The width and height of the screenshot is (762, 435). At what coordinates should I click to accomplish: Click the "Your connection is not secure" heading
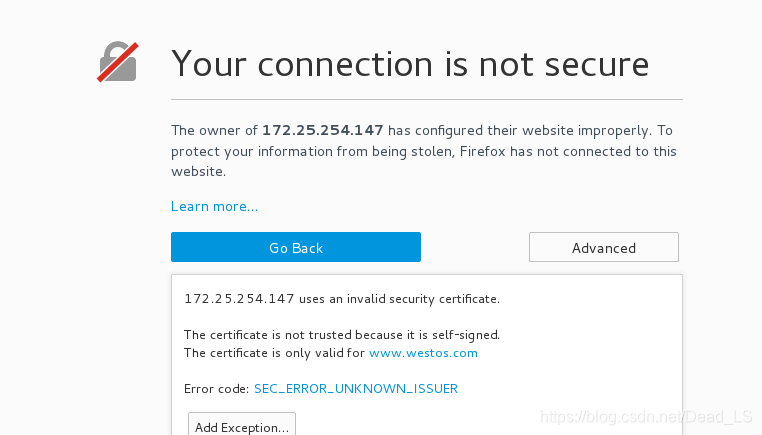point(410,64)
